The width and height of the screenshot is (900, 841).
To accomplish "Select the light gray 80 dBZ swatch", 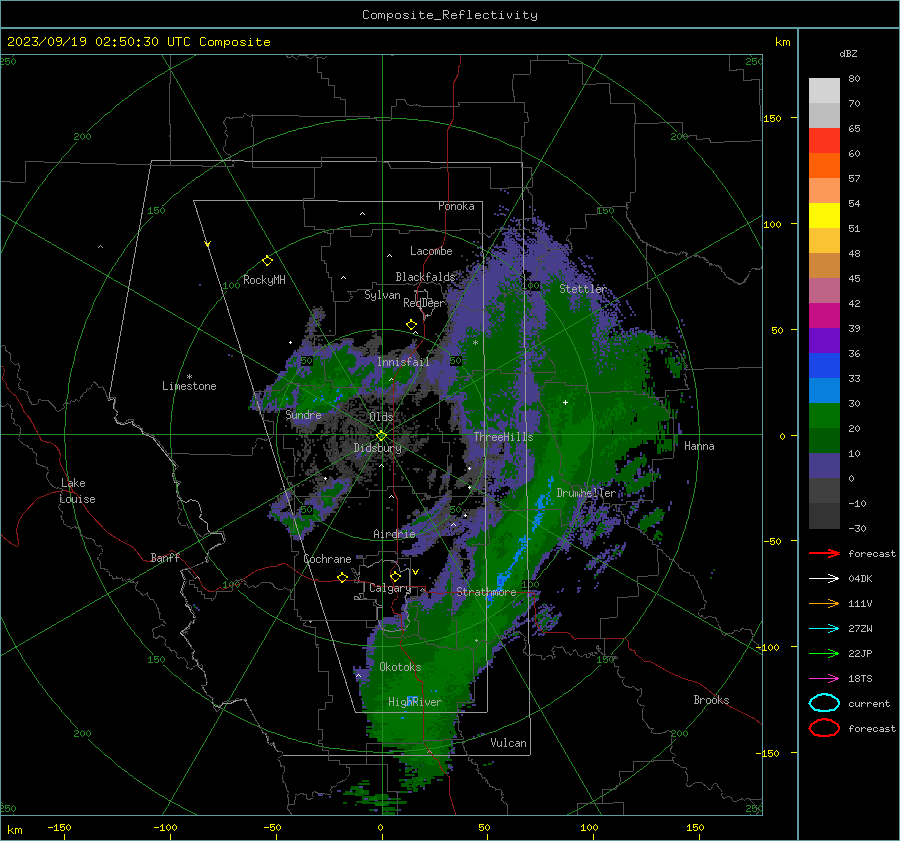I will coord(824,90).
